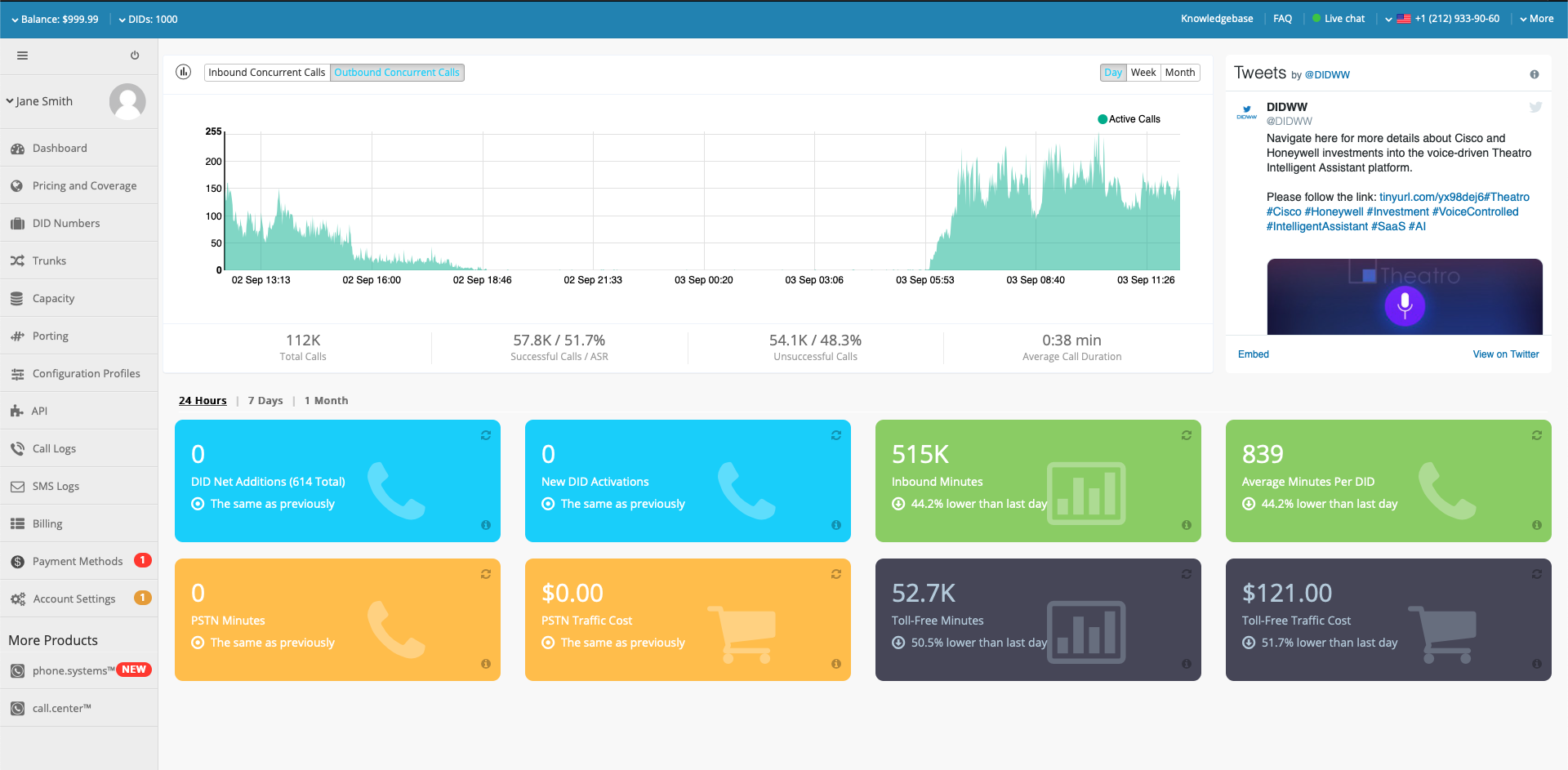Refresh the Inbound Minutes card
1568x770 pixels.
pos(1187,435)
